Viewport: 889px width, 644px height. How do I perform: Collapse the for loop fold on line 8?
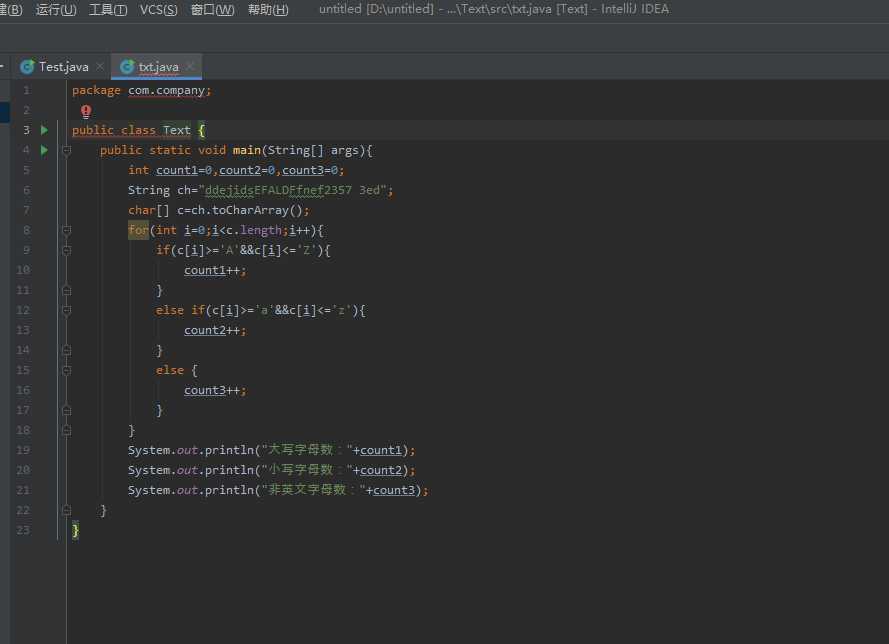pyautogui.click(x=66, y=230)
